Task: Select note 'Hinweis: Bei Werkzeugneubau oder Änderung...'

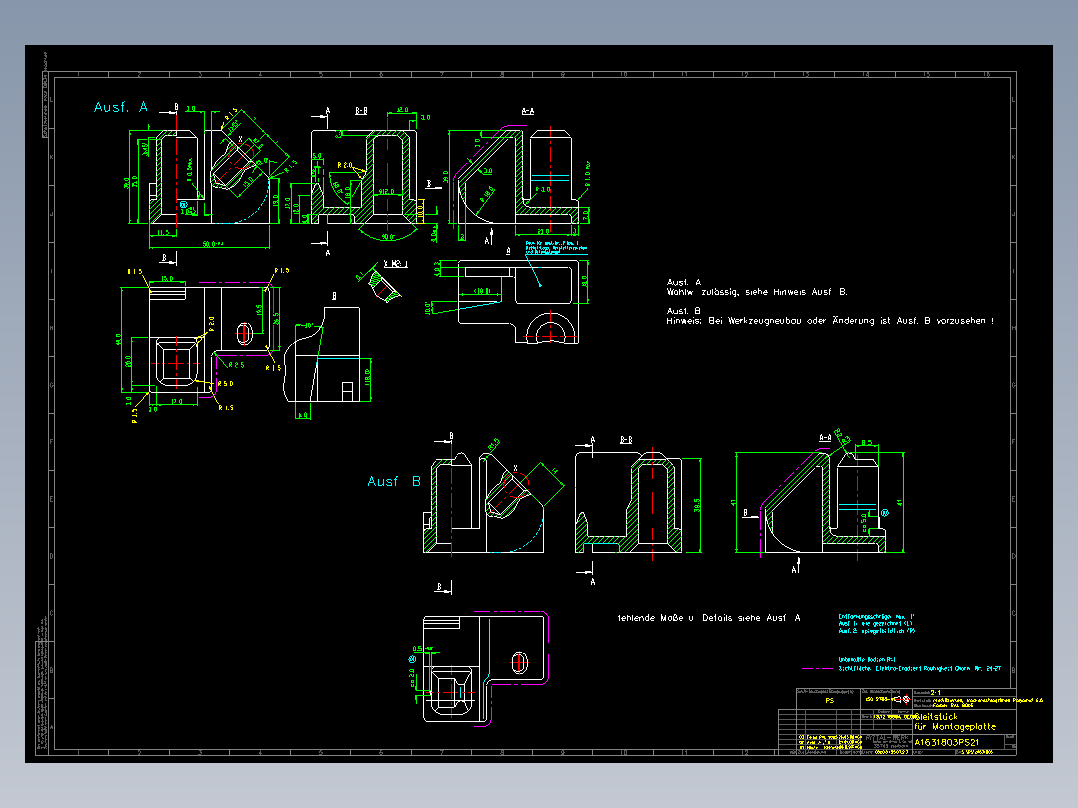Action: (x=830, y=320)
